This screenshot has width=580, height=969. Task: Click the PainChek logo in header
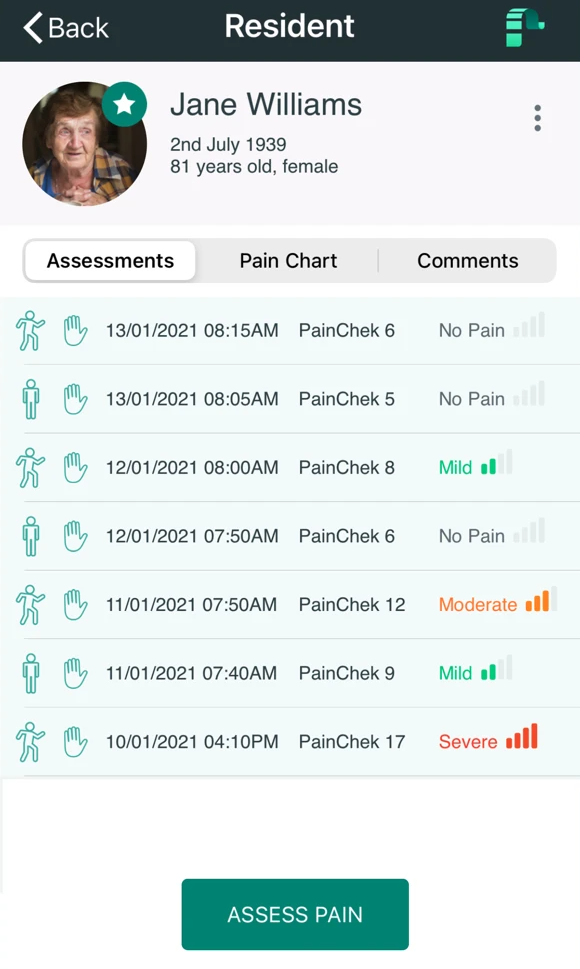(524, 27)
